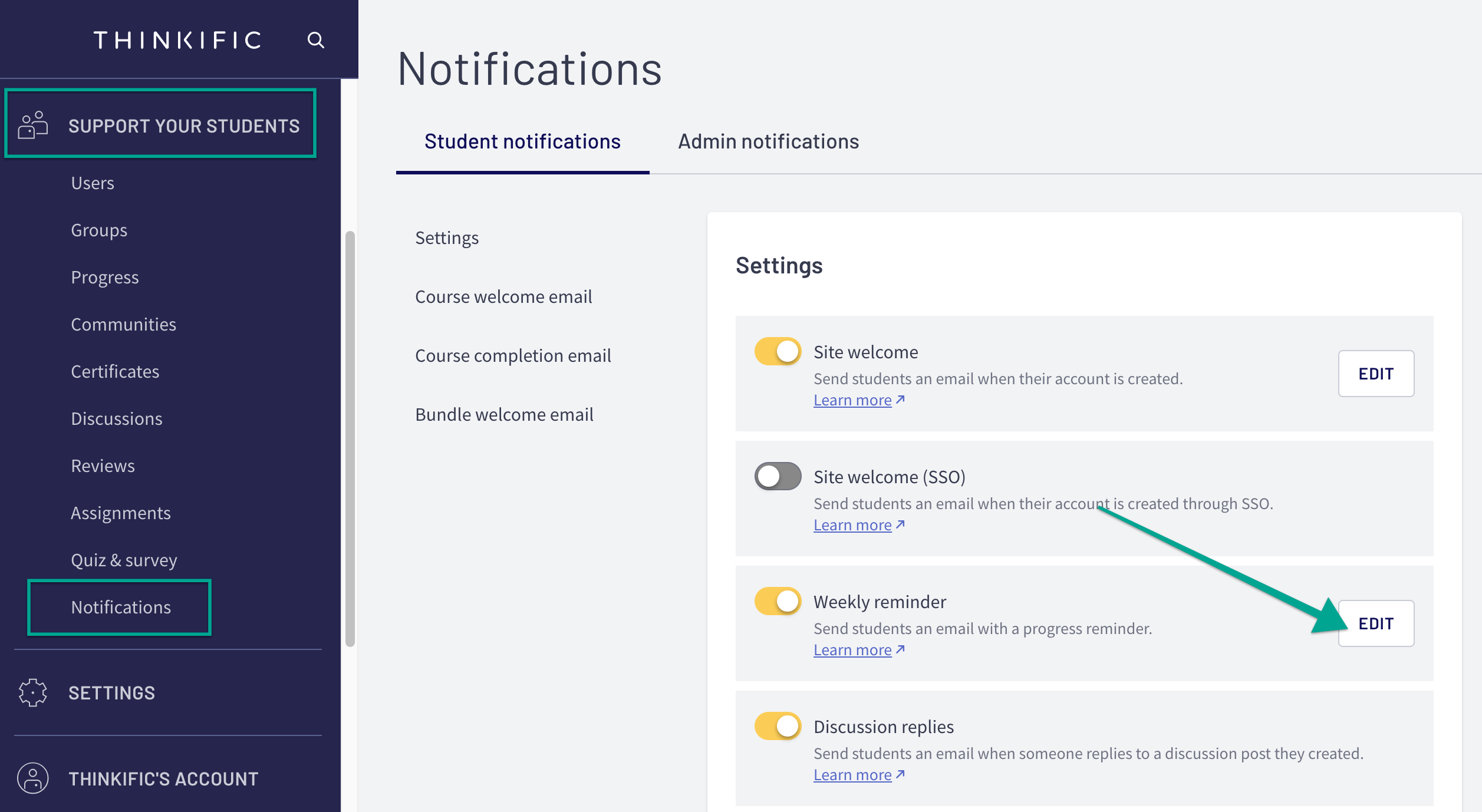This screenshot has height=812, width=1482.
Task: Click Edit button for Site welcome
Action: (x=1376, y=374)
